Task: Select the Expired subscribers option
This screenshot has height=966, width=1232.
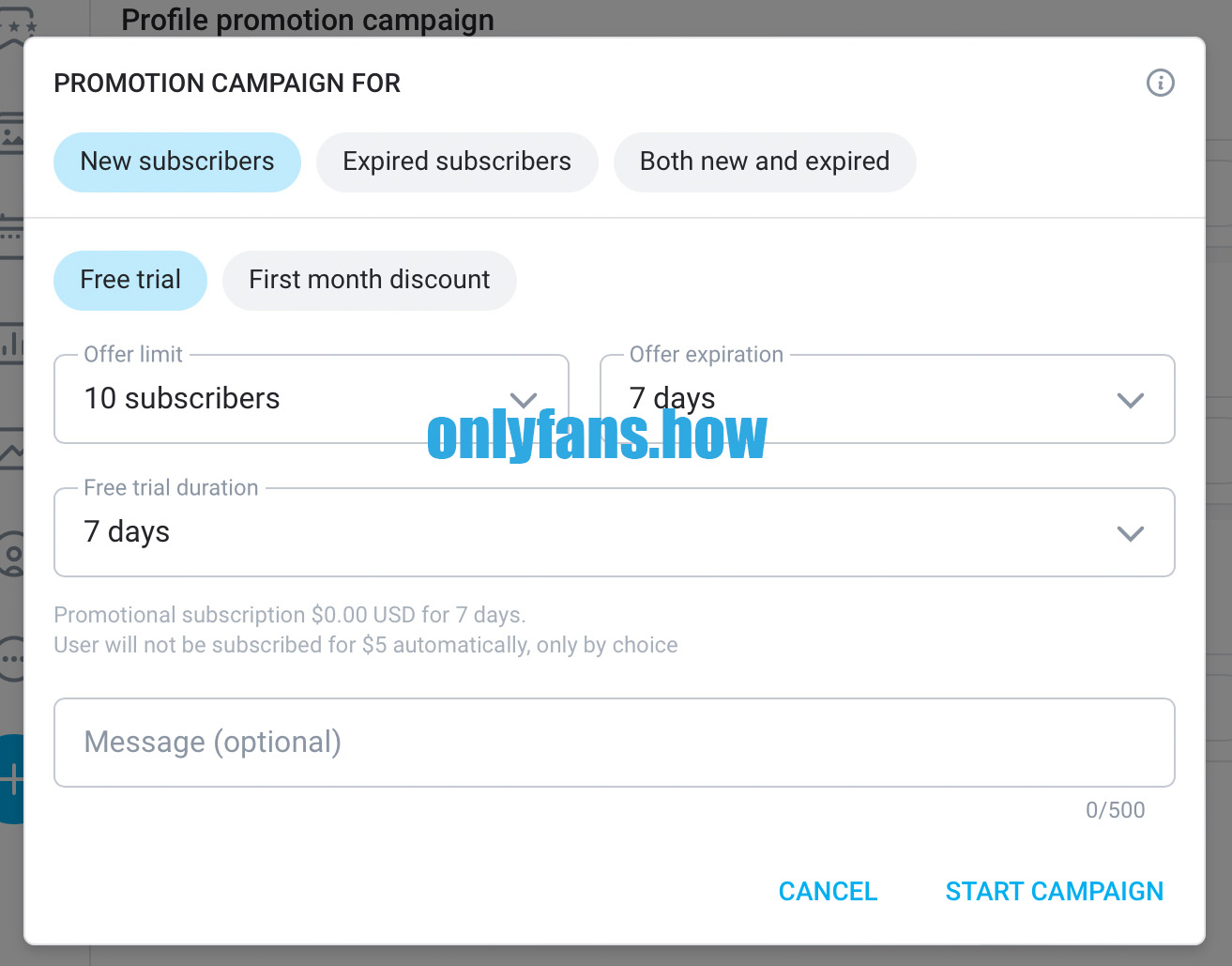Action: tap(457, 161)
